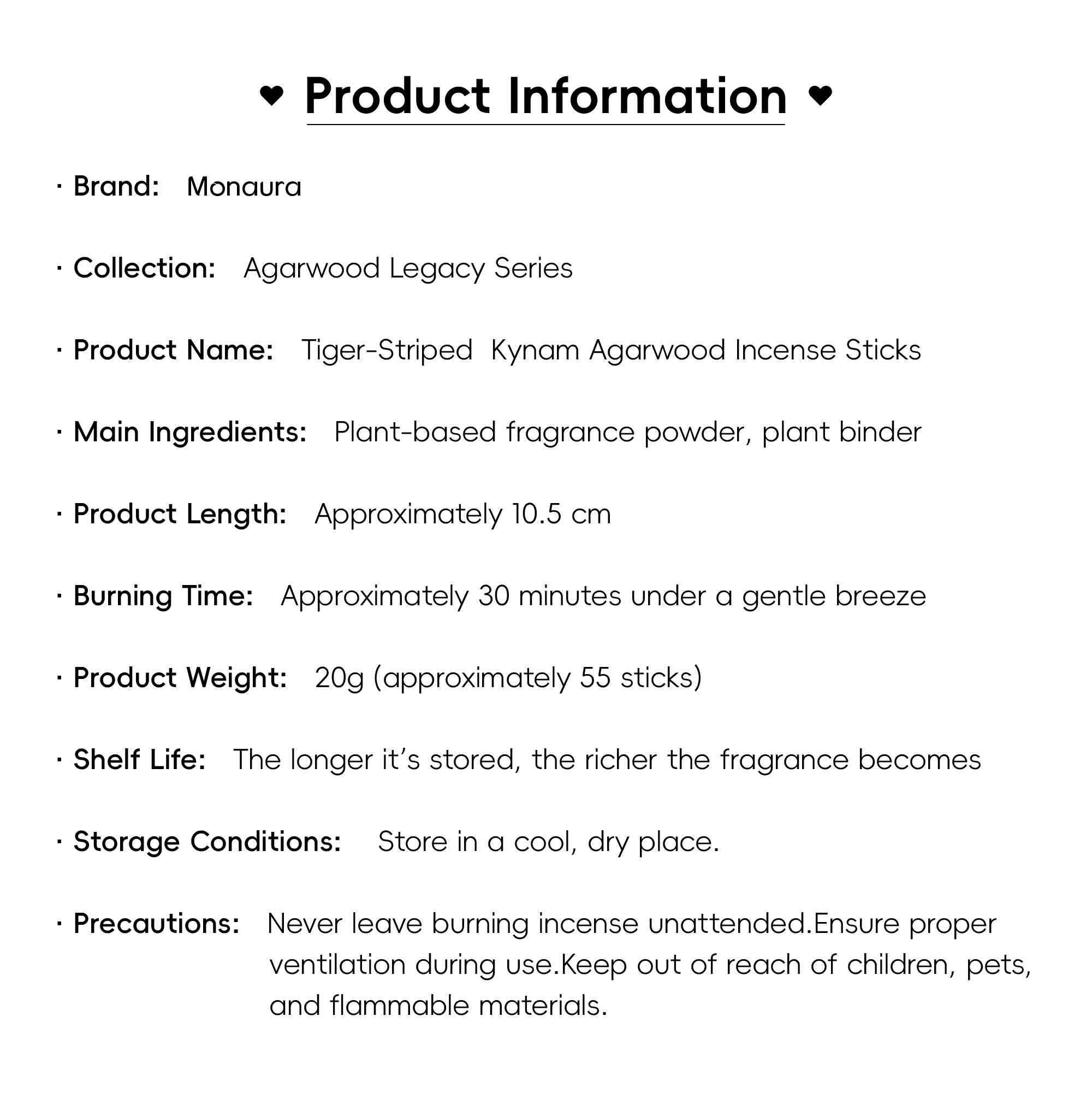Click the Main Ingredients label

(x=190, y=432)
